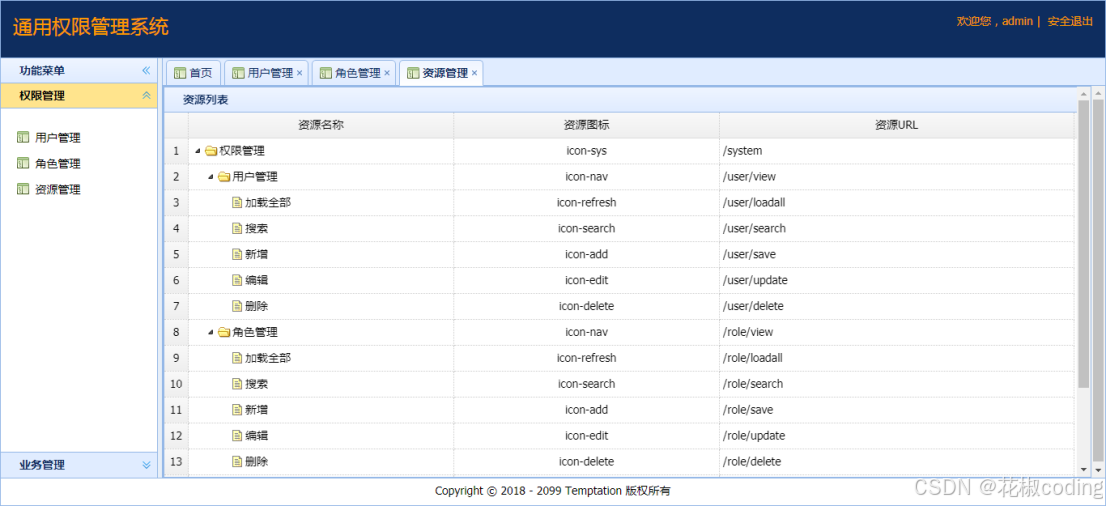This screenshot has height=507, width=1107.
Task: Open 角色管理 from the sidebar menu
Action: tap(57, 163)
